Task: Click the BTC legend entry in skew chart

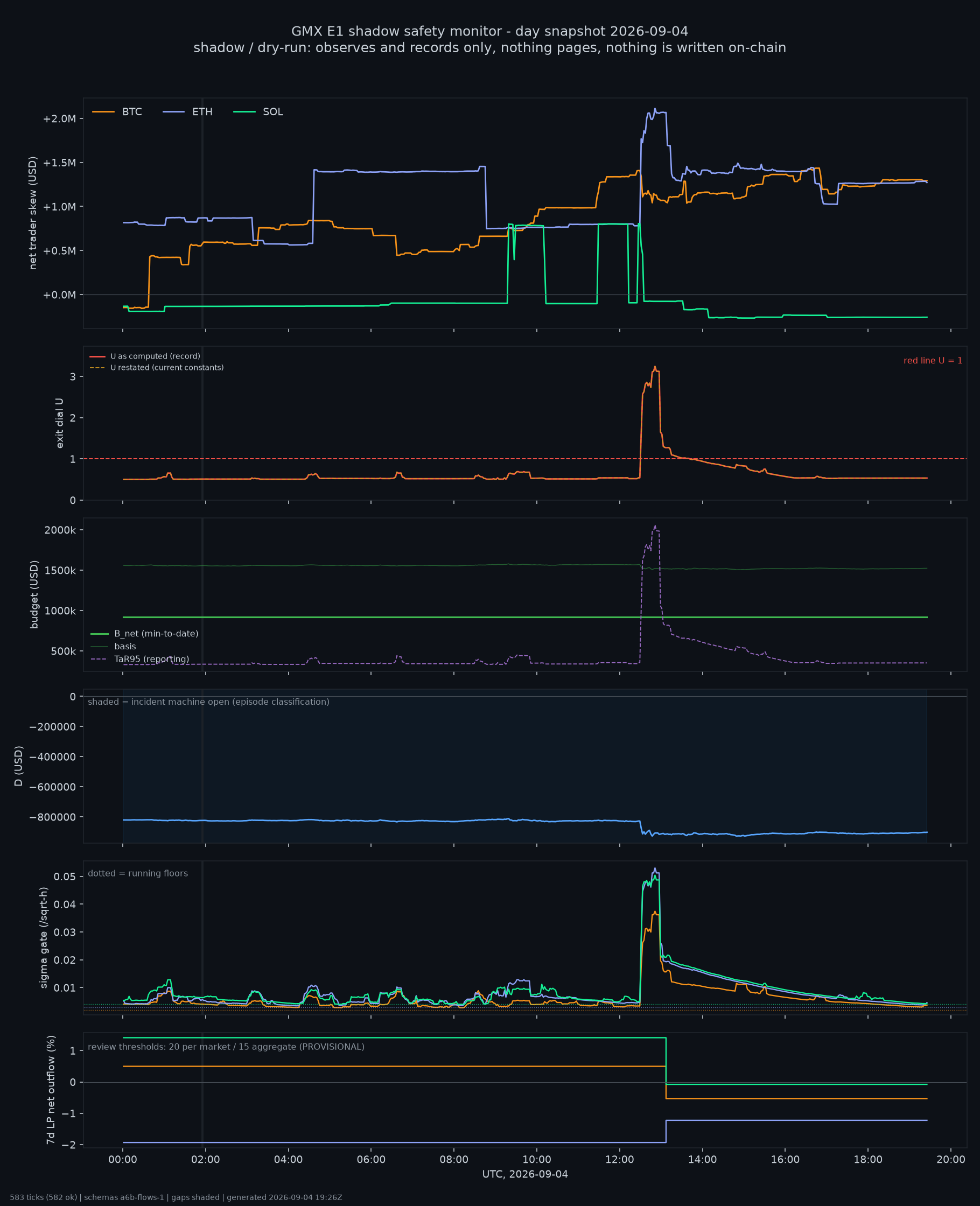Action: click(117, 112)
